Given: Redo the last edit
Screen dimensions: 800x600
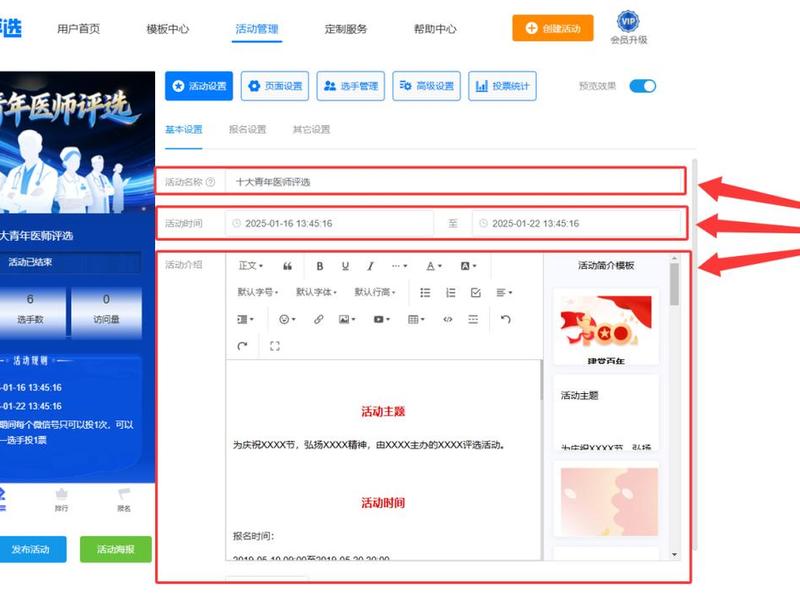Looking at the screenshot, I should coord(242,346).
